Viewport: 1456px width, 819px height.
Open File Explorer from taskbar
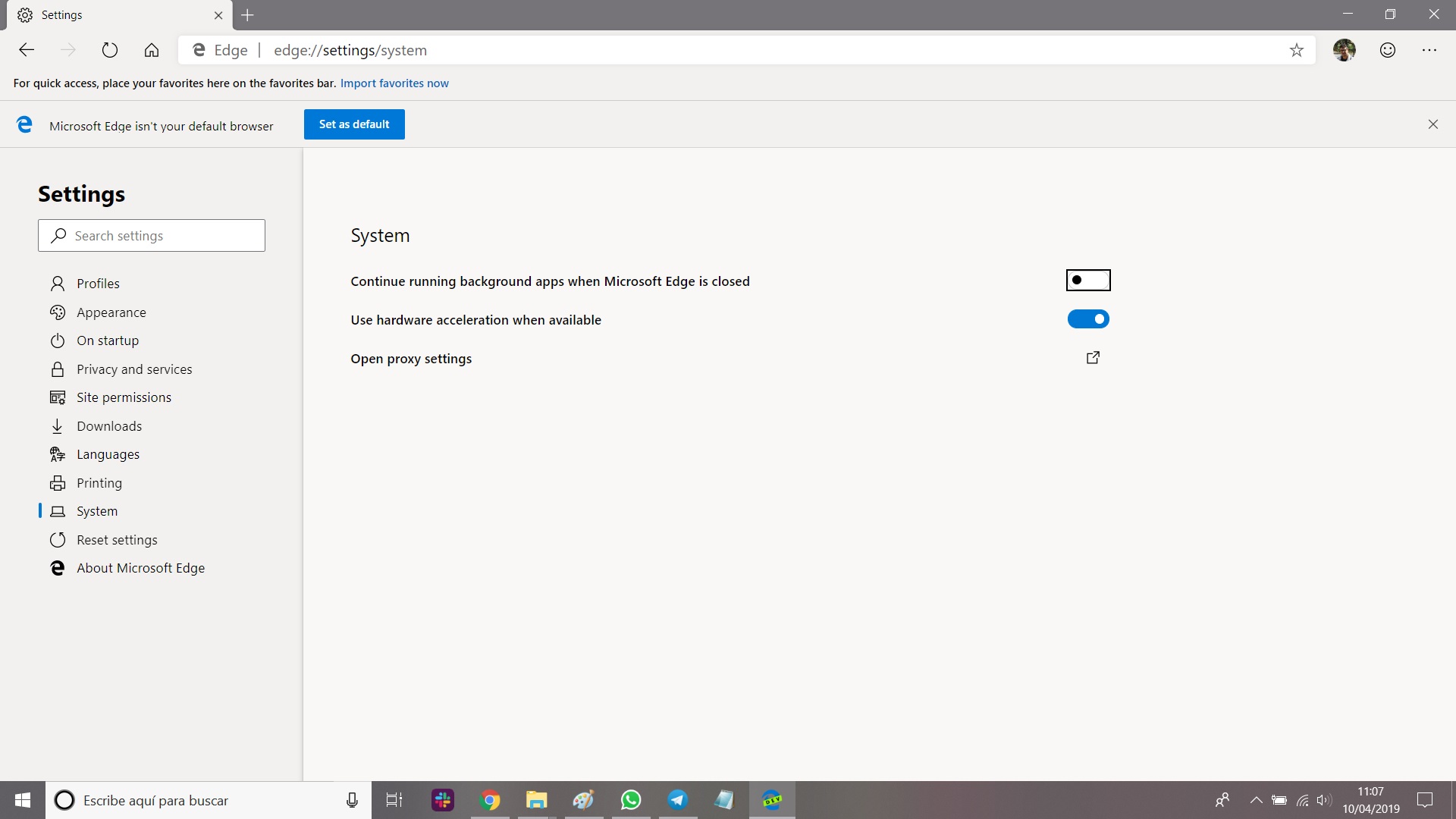537,800
